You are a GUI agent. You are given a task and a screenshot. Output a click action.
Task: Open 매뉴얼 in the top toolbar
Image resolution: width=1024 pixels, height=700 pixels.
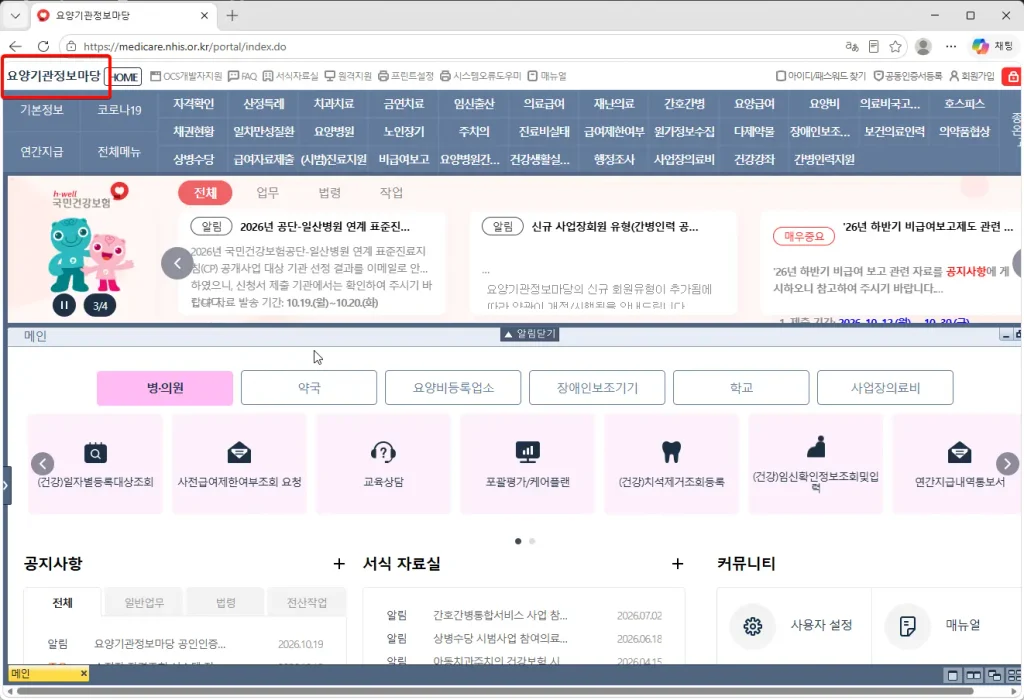(x=547, y=76)
